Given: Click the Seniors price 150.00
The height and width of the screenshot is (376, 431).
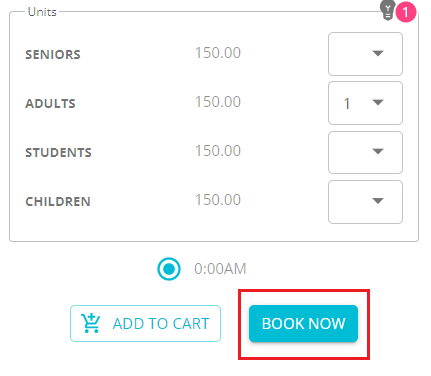Looking at the screenshot, I should [218, 53].
